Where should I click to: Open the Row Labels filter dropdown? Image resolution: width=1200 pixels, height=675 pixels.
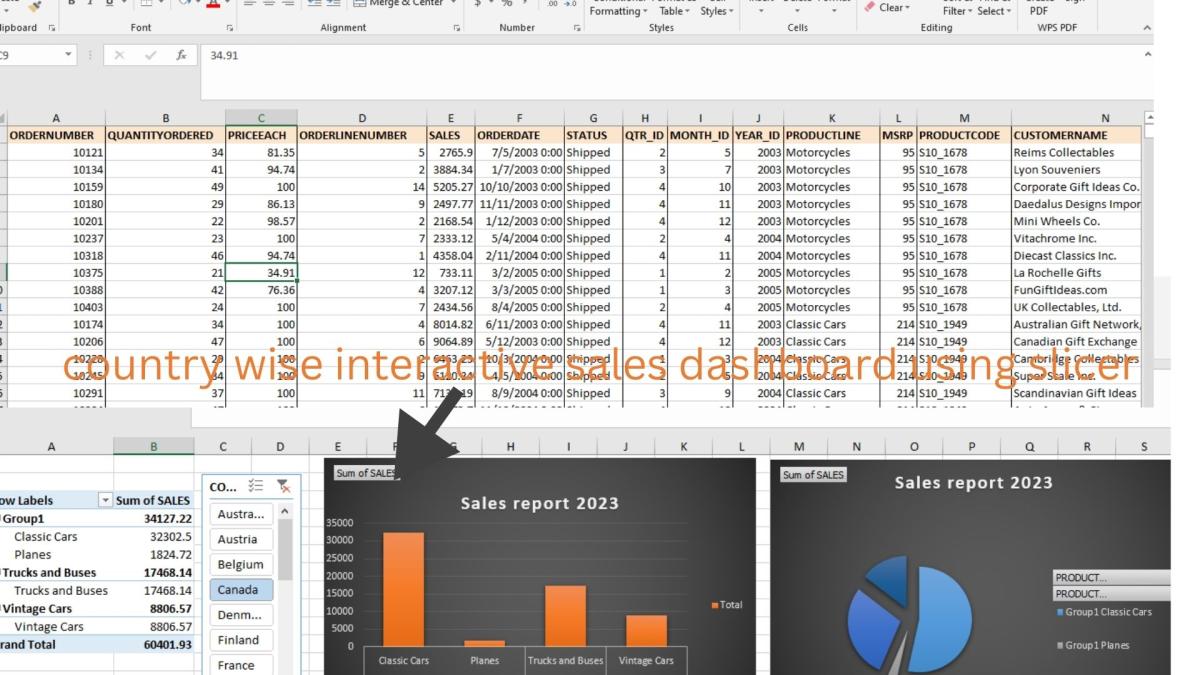click(105, 500)
